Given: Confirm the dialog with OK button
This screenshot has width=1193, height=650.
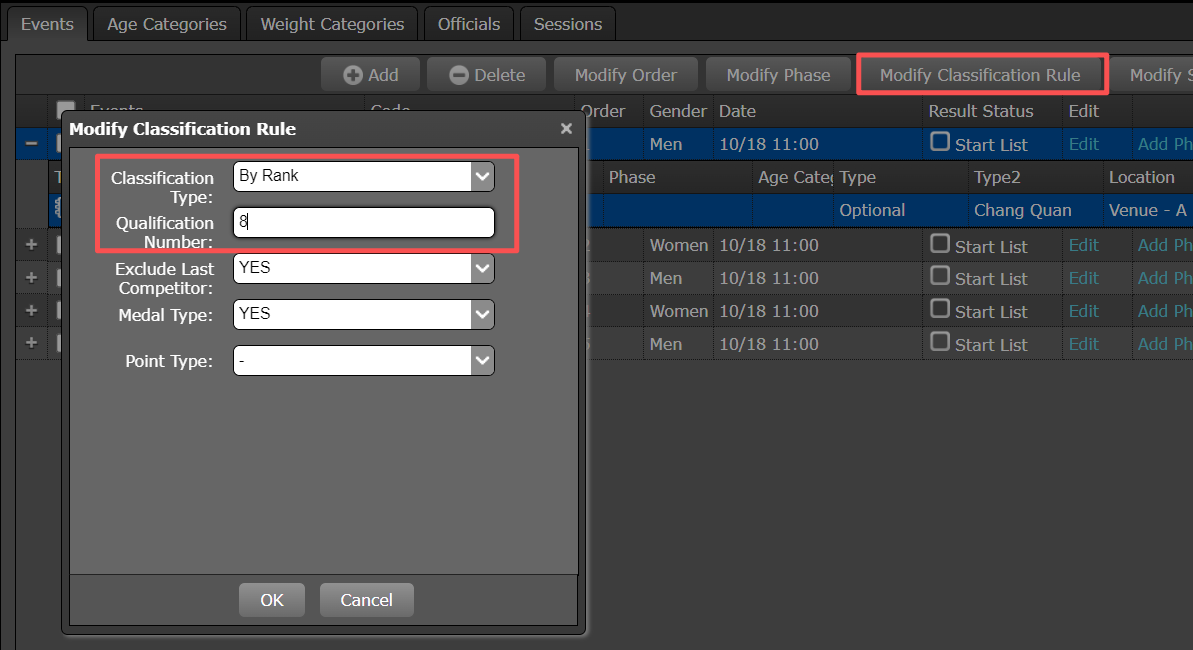Looking at the screenshot, I should tap(272, 600).
